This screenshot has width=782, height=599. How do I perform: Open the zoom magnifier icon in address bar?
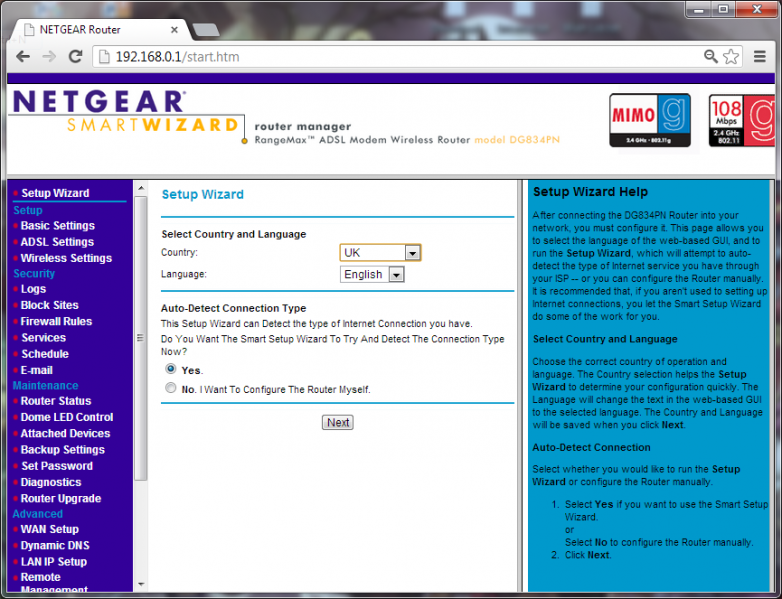[x=710, y=56]
